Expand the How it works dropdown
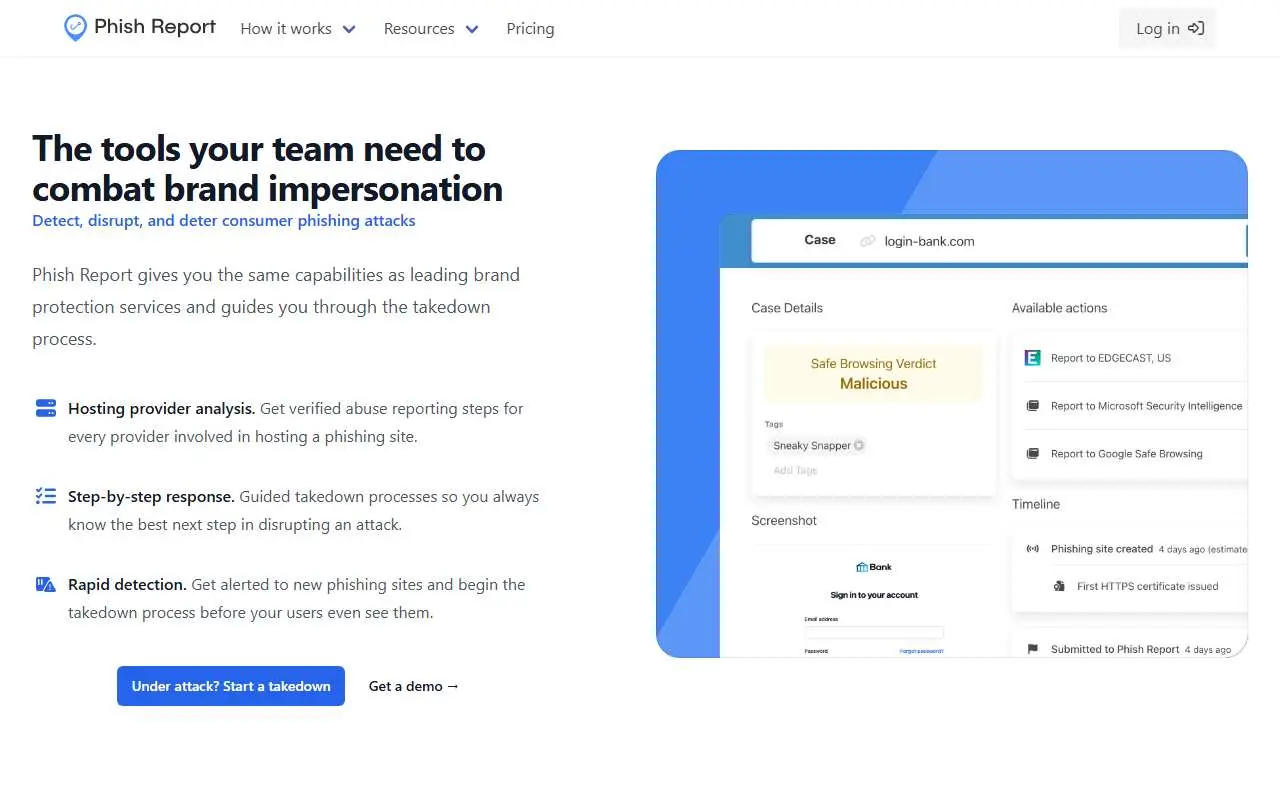 coord(298,29)
